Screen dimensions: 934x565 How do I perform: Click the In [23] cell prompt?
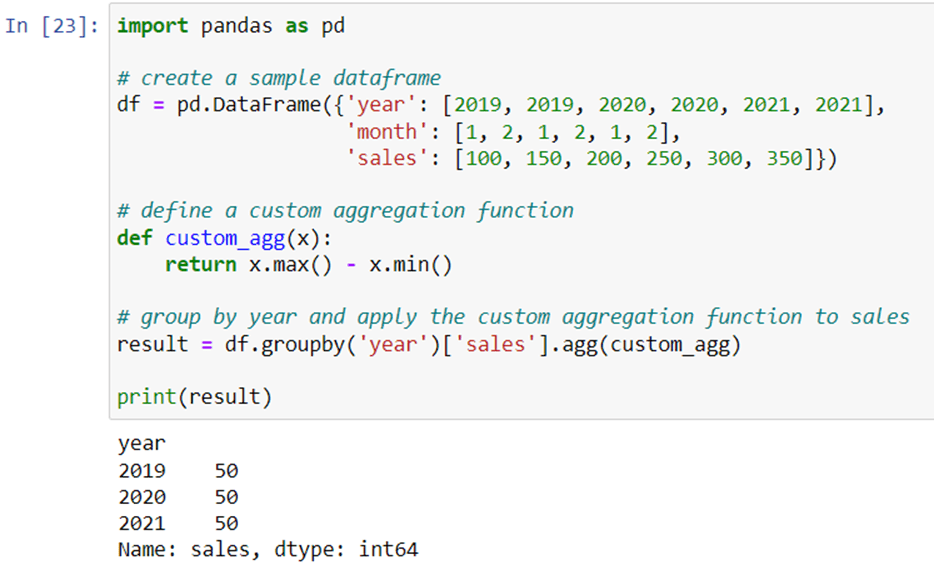click(52, 26)
